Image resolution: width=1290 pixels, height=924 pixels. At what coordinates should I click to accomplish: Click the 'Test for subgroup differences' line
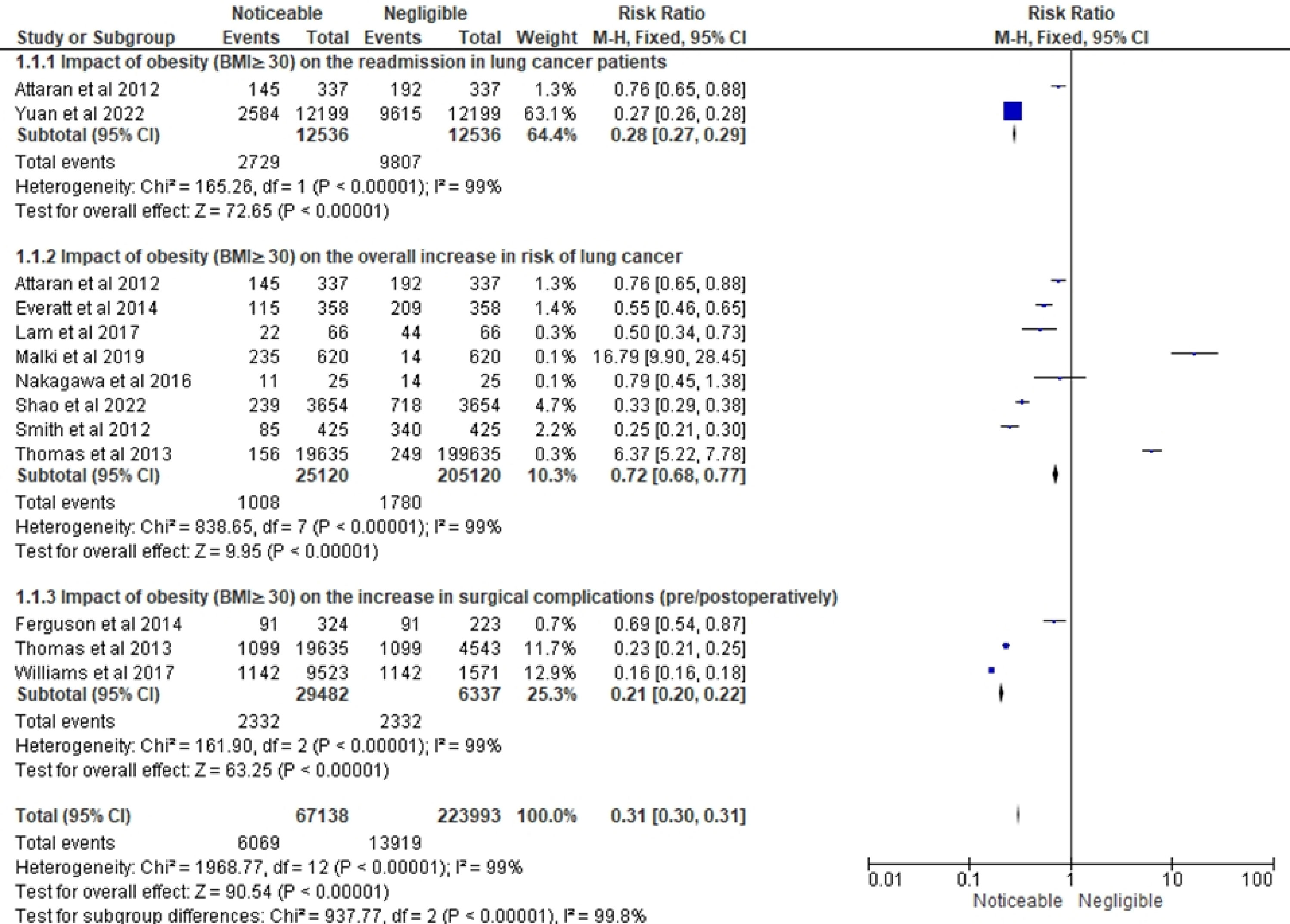coord(330,915)
